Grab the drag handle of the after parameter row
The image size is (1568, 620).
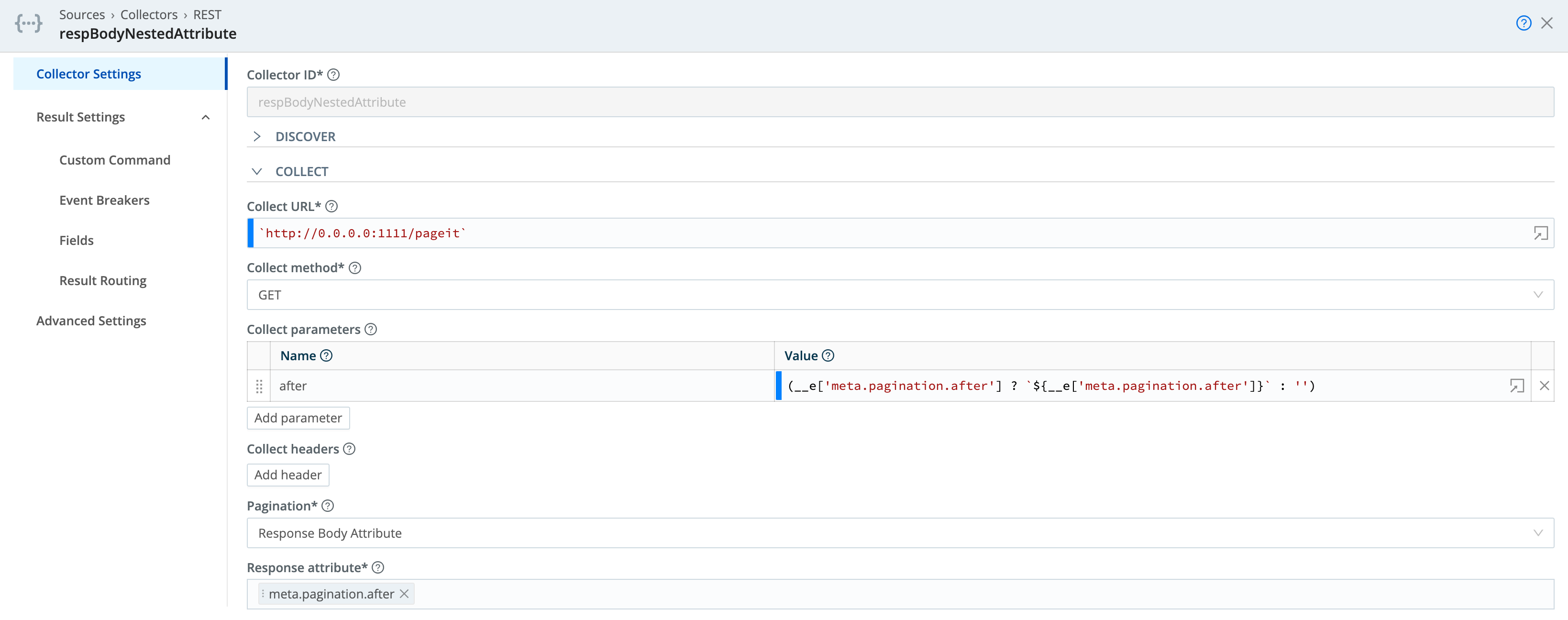[259, 386]
